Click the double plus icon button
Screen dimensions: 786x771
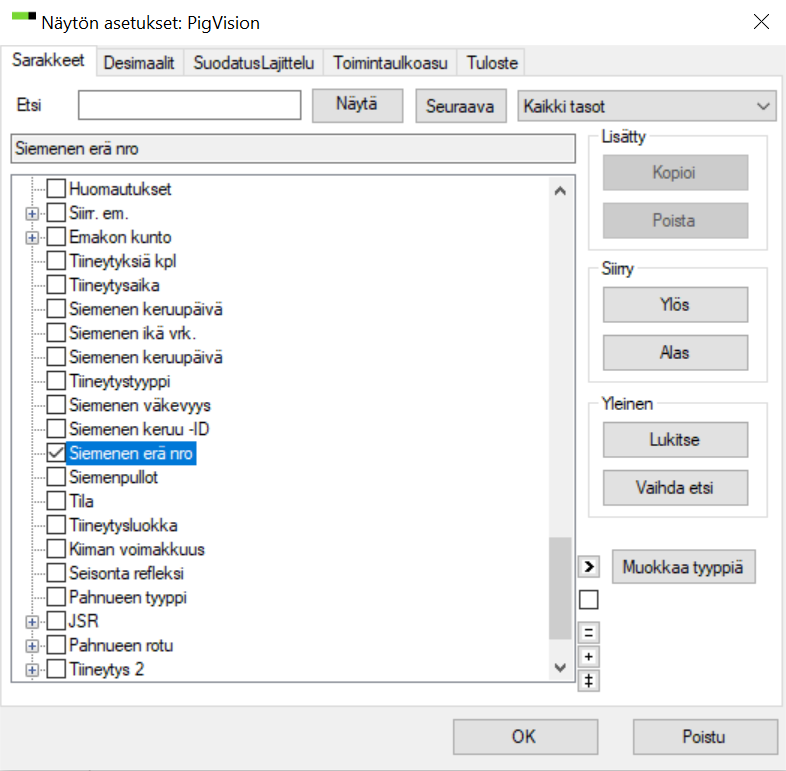(588, 681)
